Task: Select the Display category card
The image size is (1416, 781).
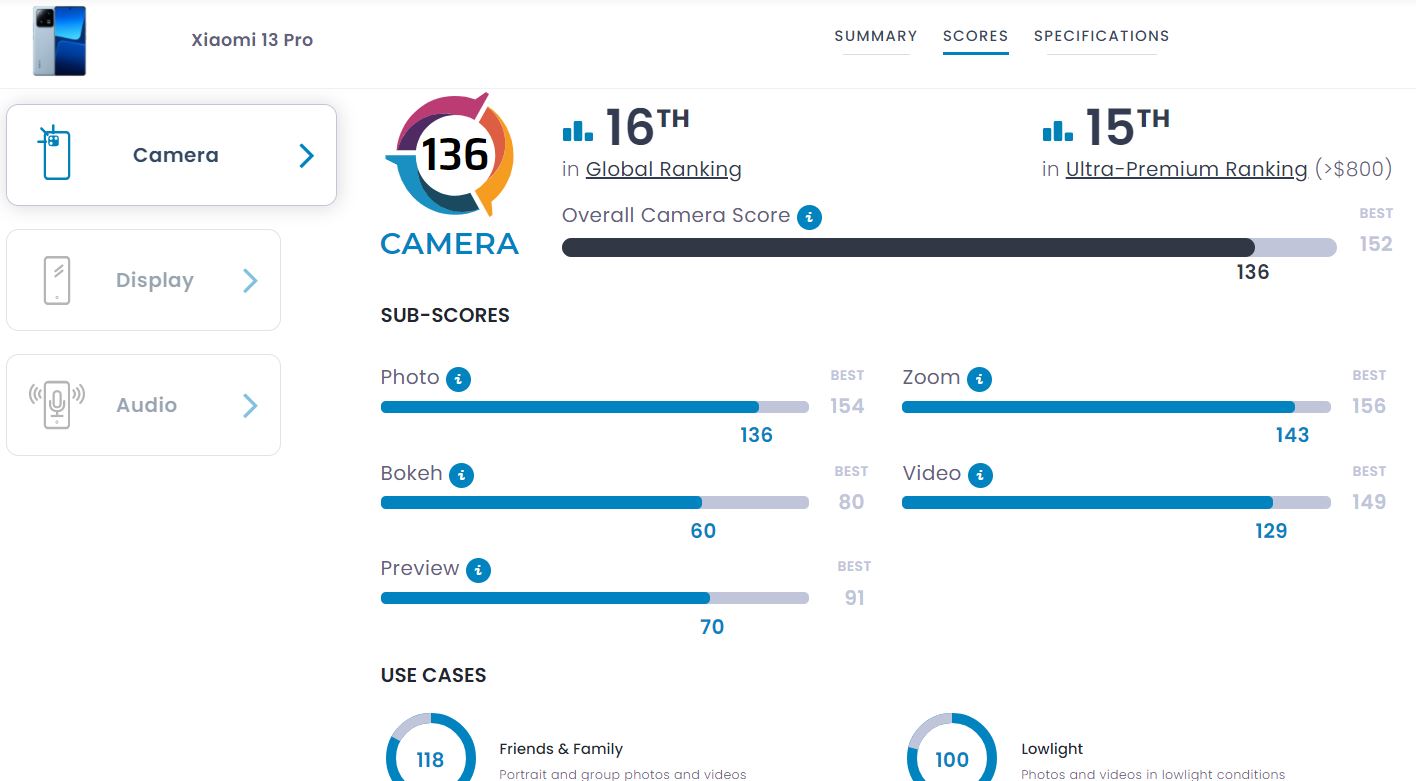Action: 144,280
